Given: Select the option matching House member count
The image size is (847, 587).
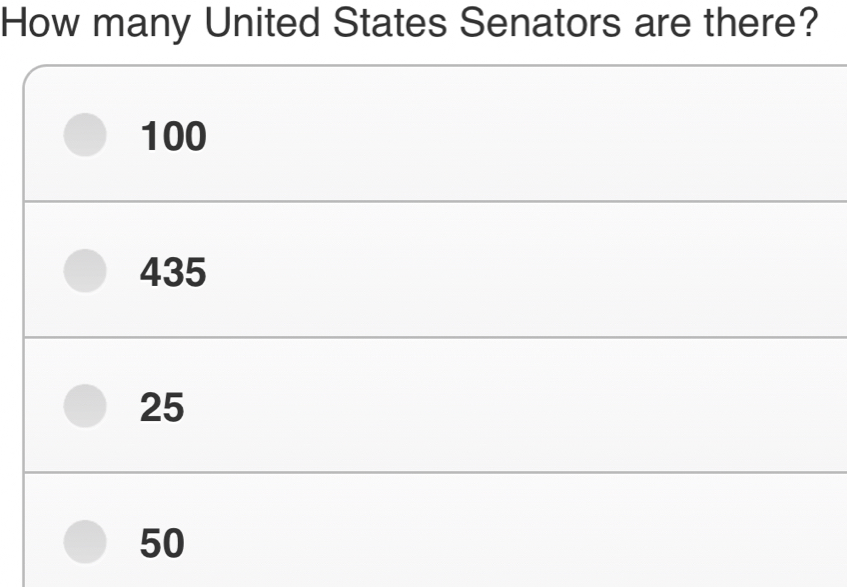Looking at the screenshot, I should [x=85, y=272].
